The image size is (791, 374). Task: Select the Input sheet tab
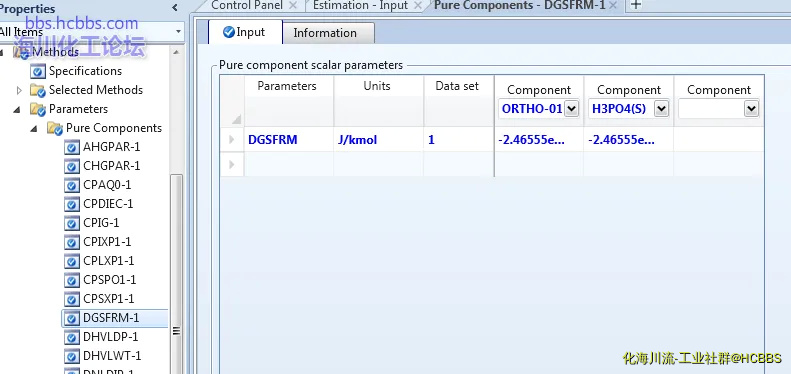pos(245,32)
